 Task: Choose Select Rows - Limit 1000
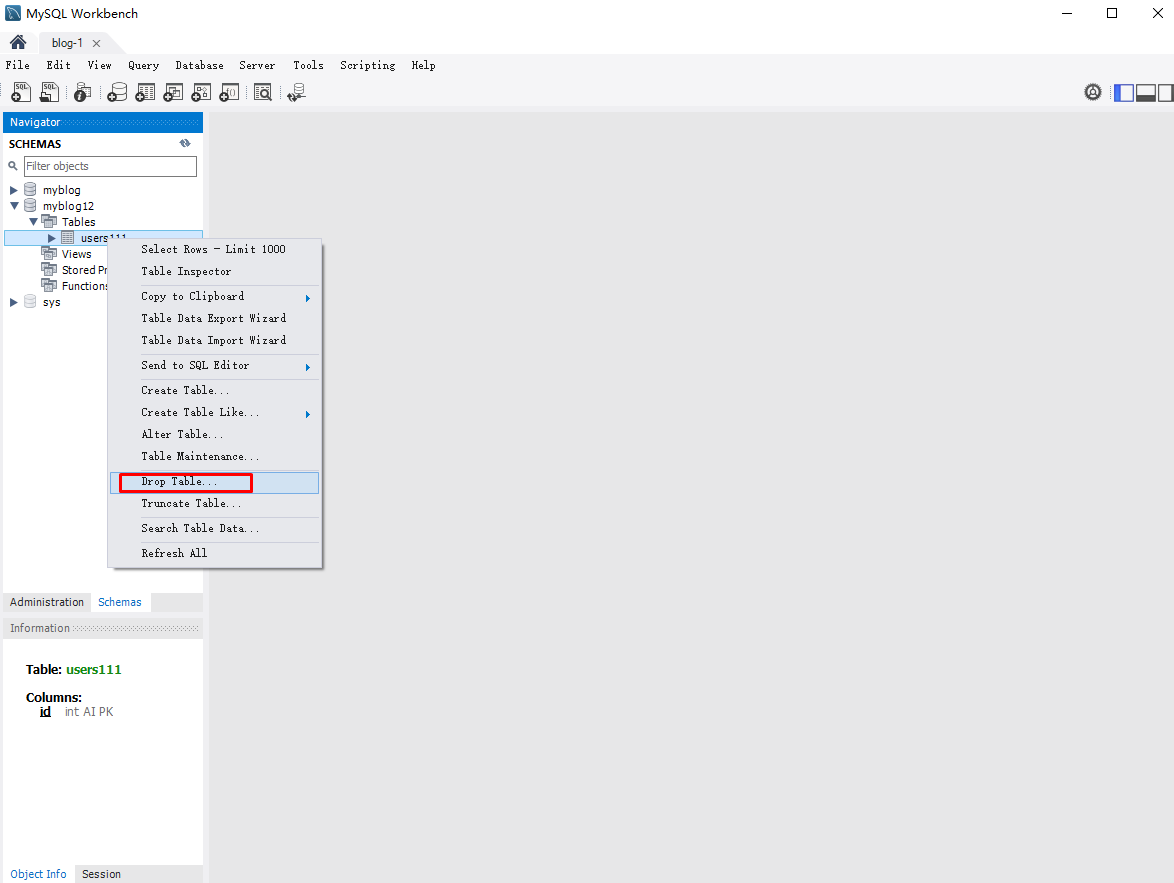coord(214,249)
